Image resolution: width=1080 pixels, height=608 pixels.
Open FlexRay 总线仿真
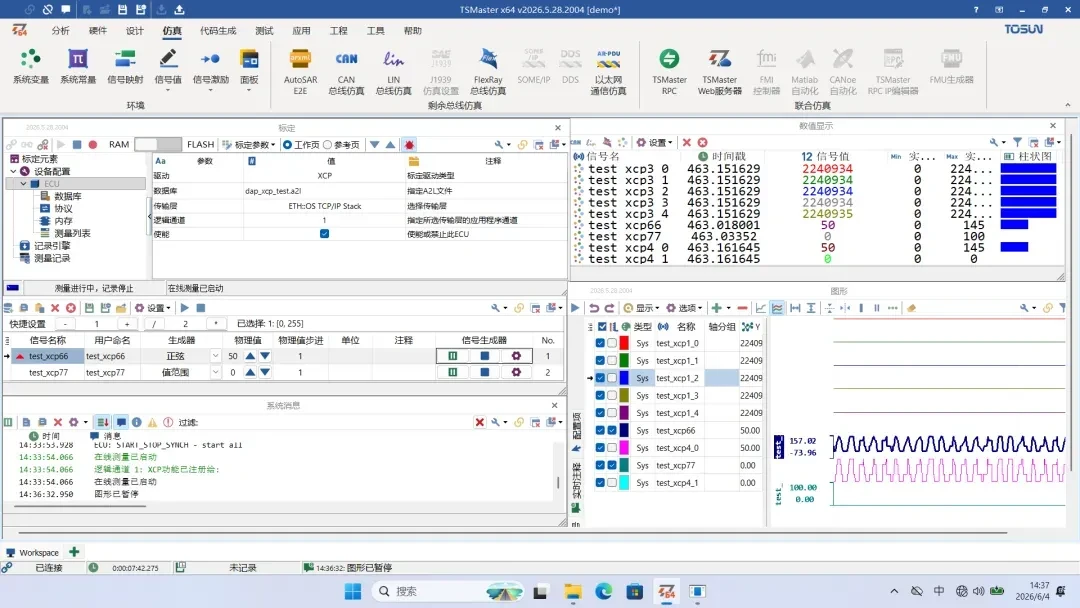(x=488, y=71)
